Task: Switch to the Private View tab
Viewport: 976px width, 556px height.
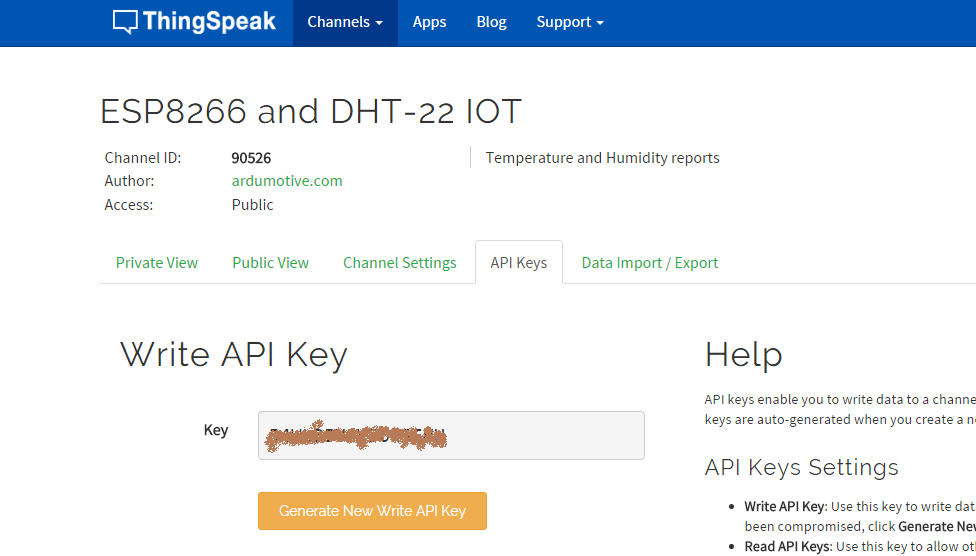Action: pos(157,263)
